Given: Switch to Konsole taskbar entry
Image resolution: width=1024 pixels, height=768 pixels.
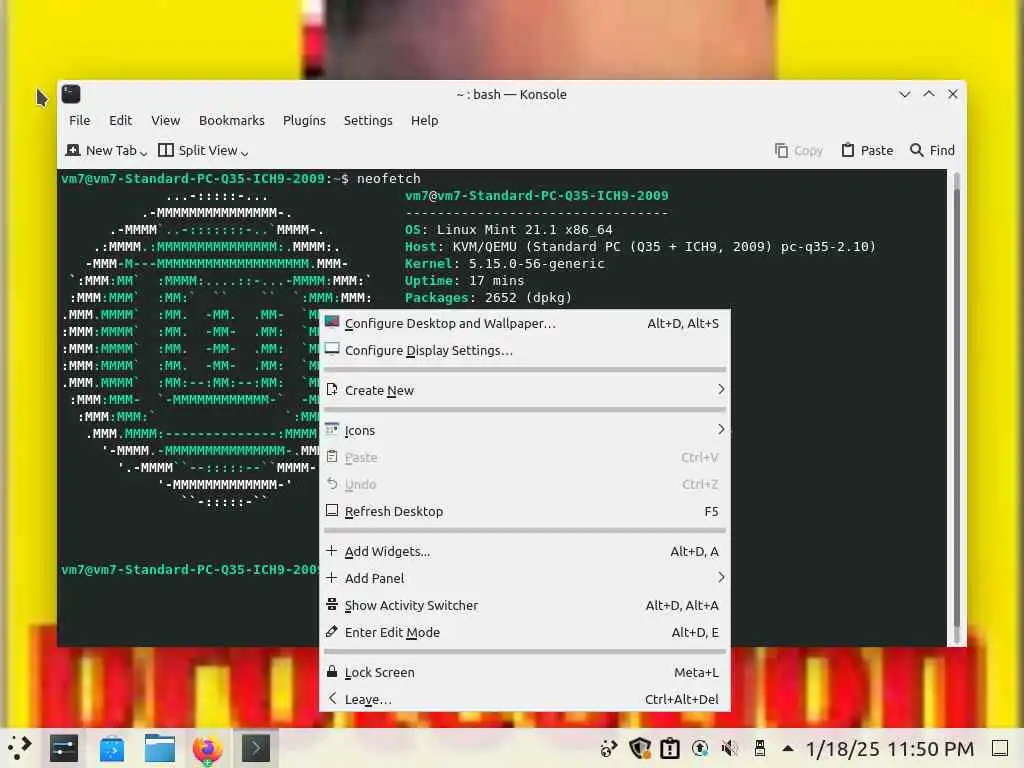Looking at the screenshot, I should tap(255, 748).
